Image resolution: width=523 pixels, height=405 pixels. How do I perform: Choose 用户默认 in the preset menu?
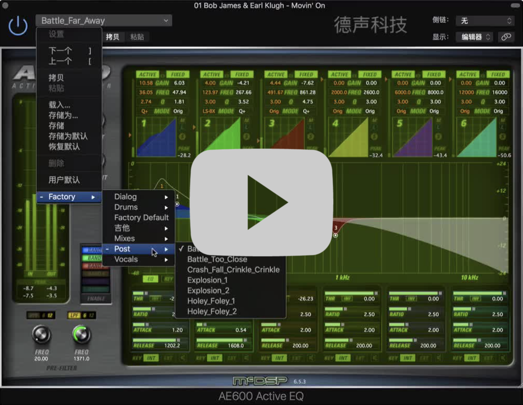click(69, 180)
